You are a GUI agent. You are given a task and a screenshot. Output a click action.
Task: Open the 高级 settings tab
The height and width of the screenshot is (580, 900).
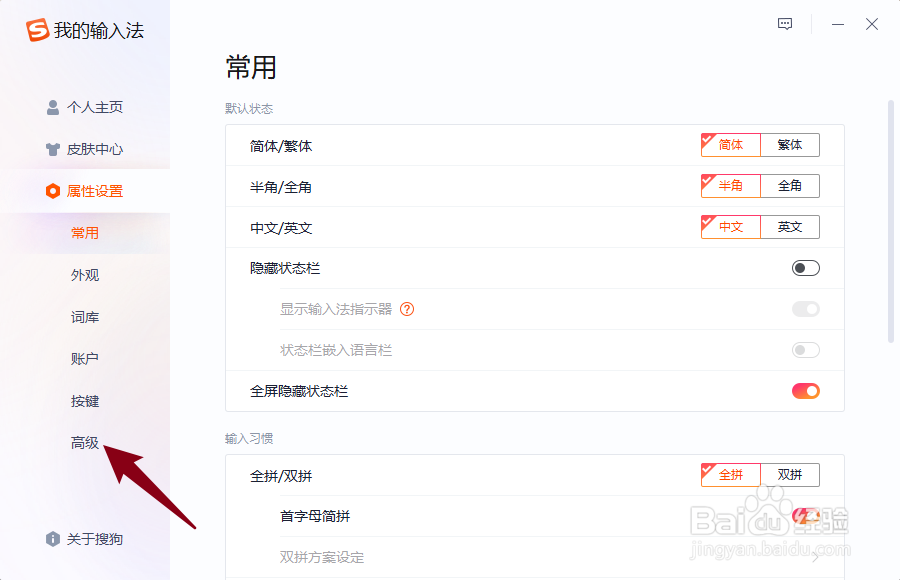[85, 443]
